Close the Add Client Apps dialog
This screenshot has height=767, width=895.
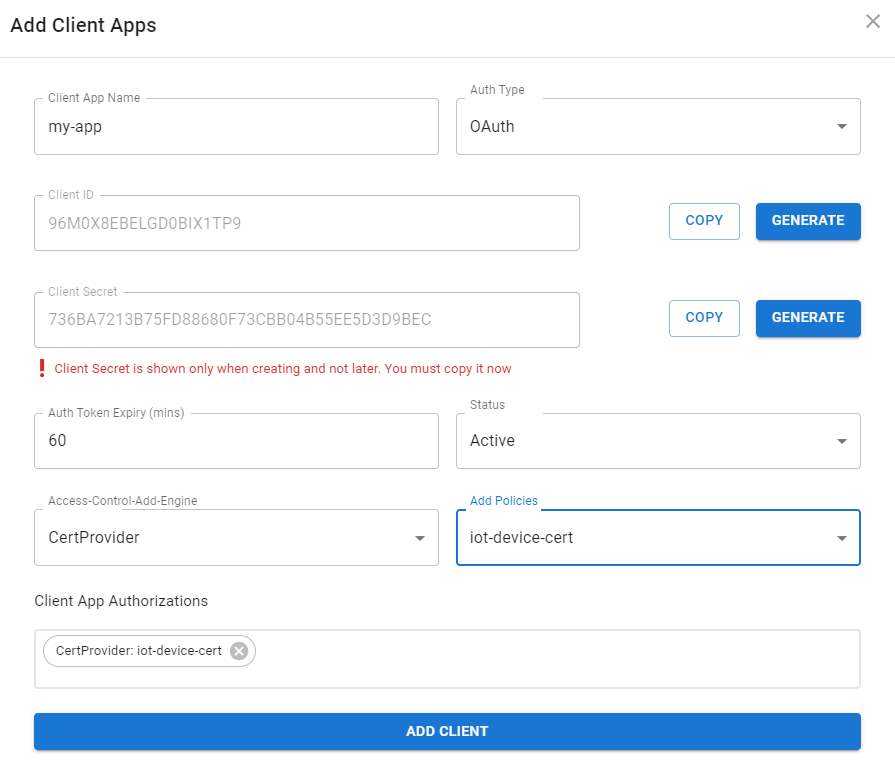coord(872,21)
